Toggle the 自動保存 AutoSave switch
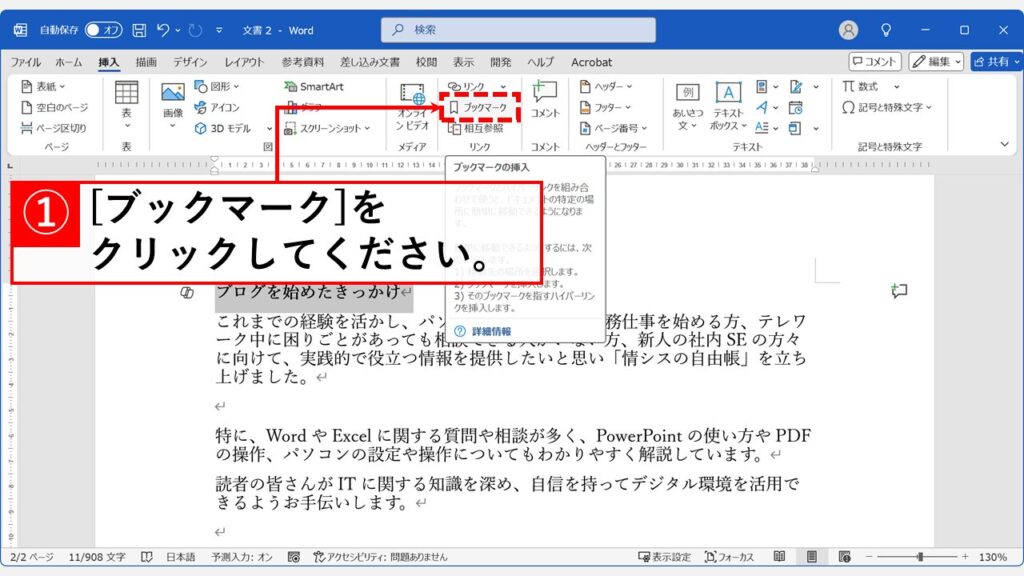This screenshot has height=576, width=1024. 103,29
